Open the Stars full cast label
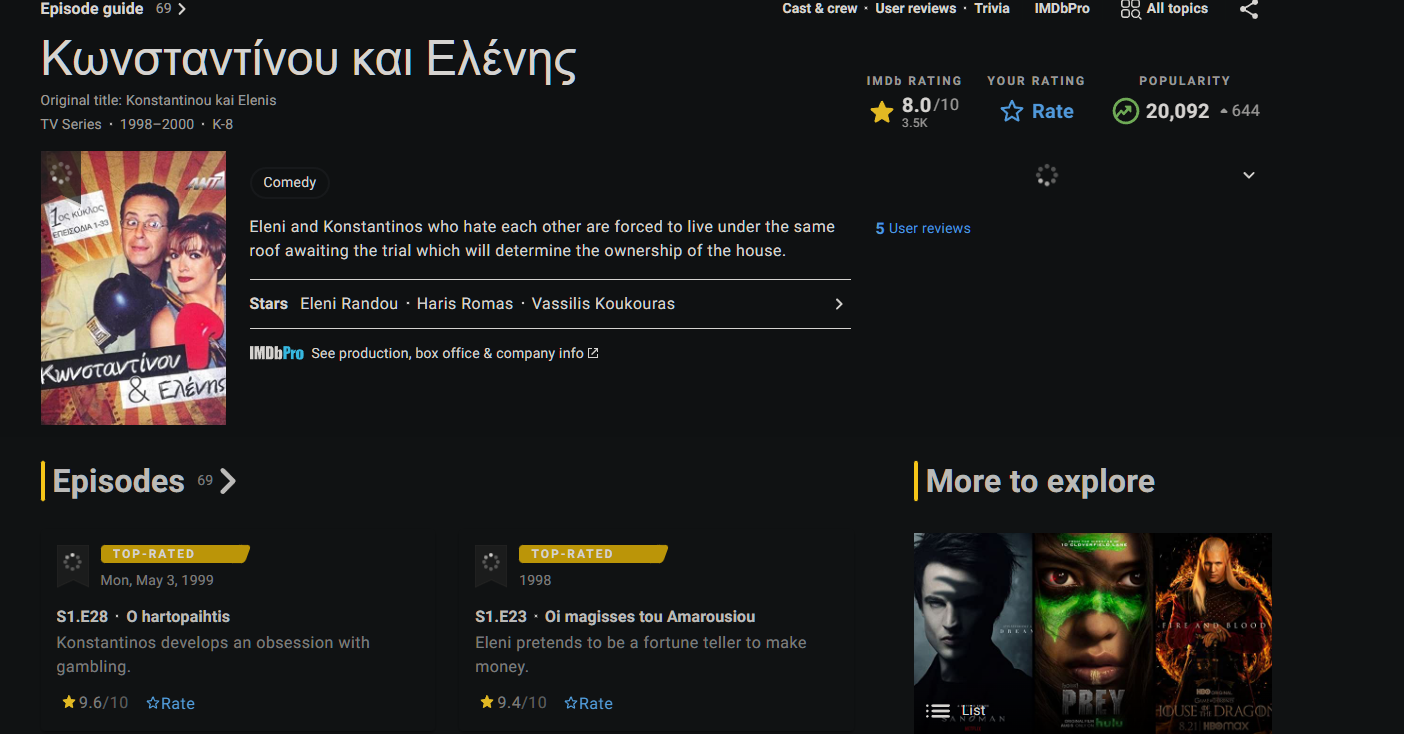Screen dimensions: 1404x734 click(269, 304)
